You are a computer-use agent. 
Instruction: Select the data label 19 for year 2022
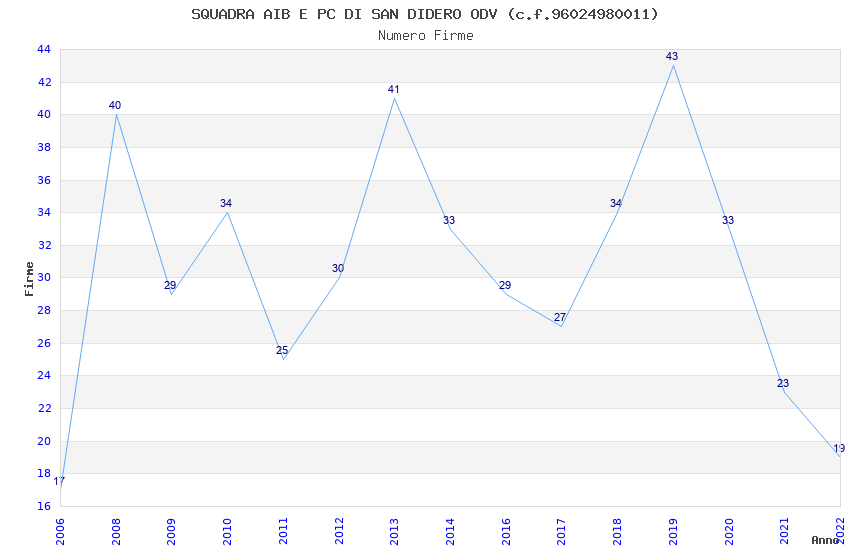point(839,448)
